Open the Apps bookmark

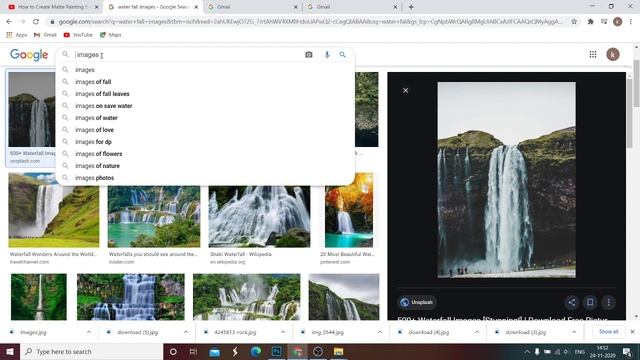point(17,35)
